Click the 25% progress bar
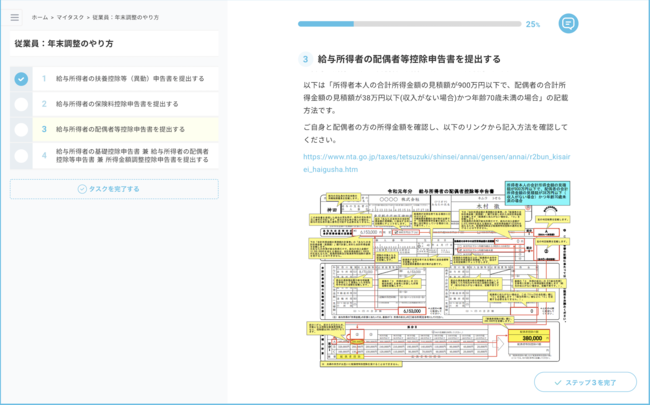650x405 pixels. click(x=409, y=24)
